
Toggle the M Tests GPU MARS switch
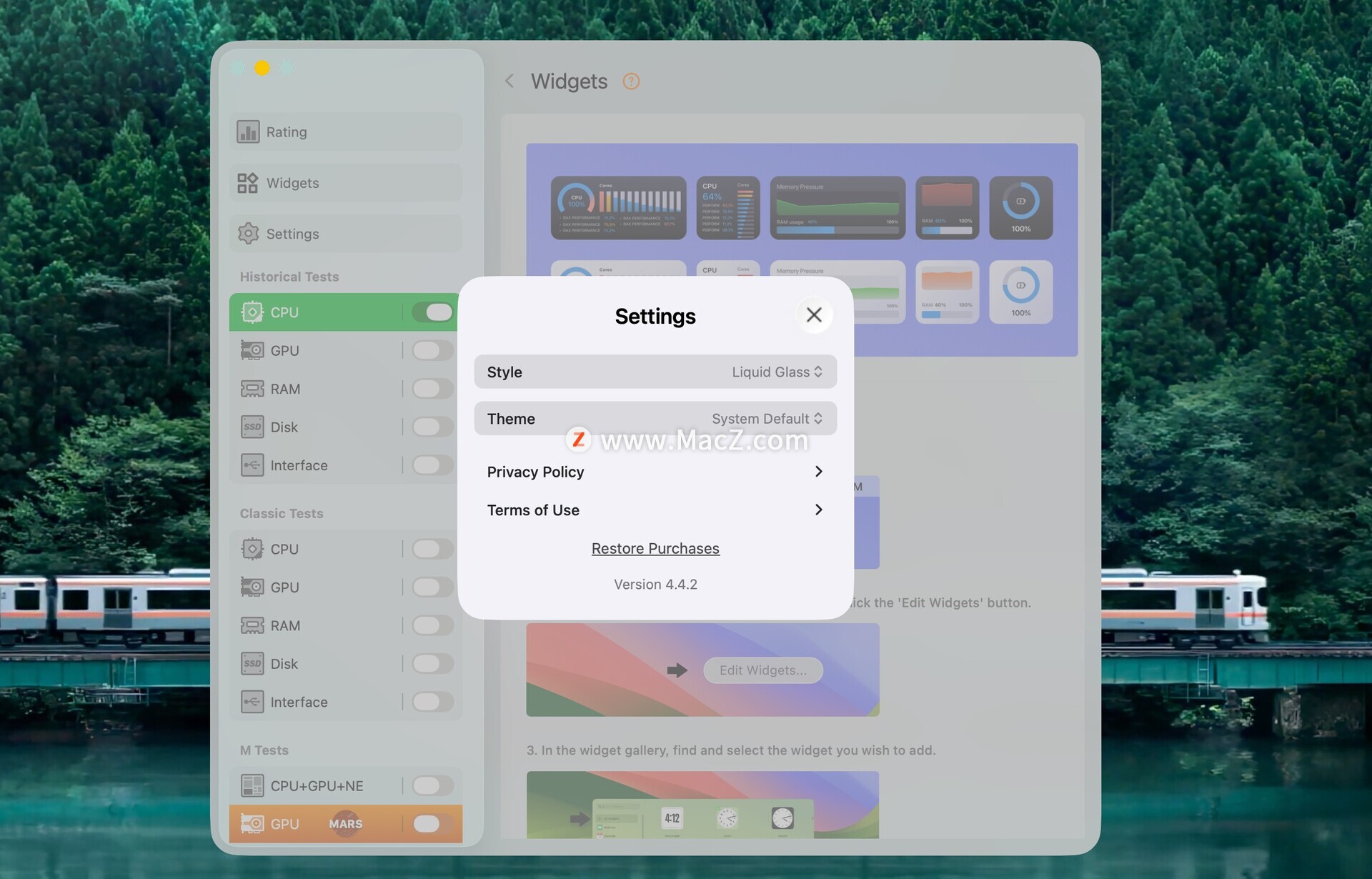432,824
